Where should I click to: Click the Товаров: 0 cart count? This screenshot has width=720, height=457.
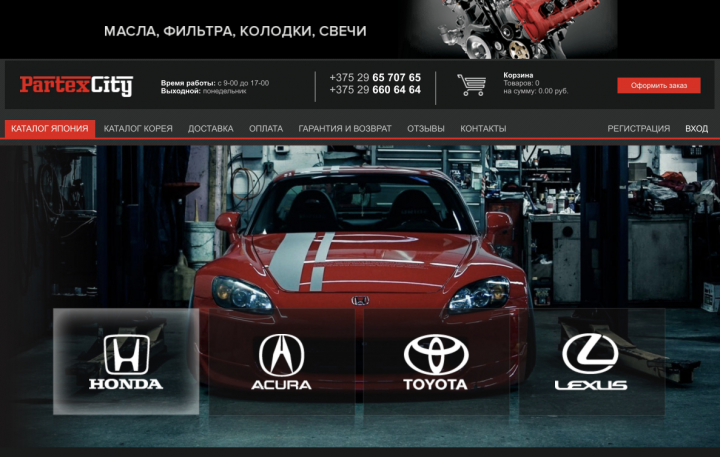click(521, 83)
